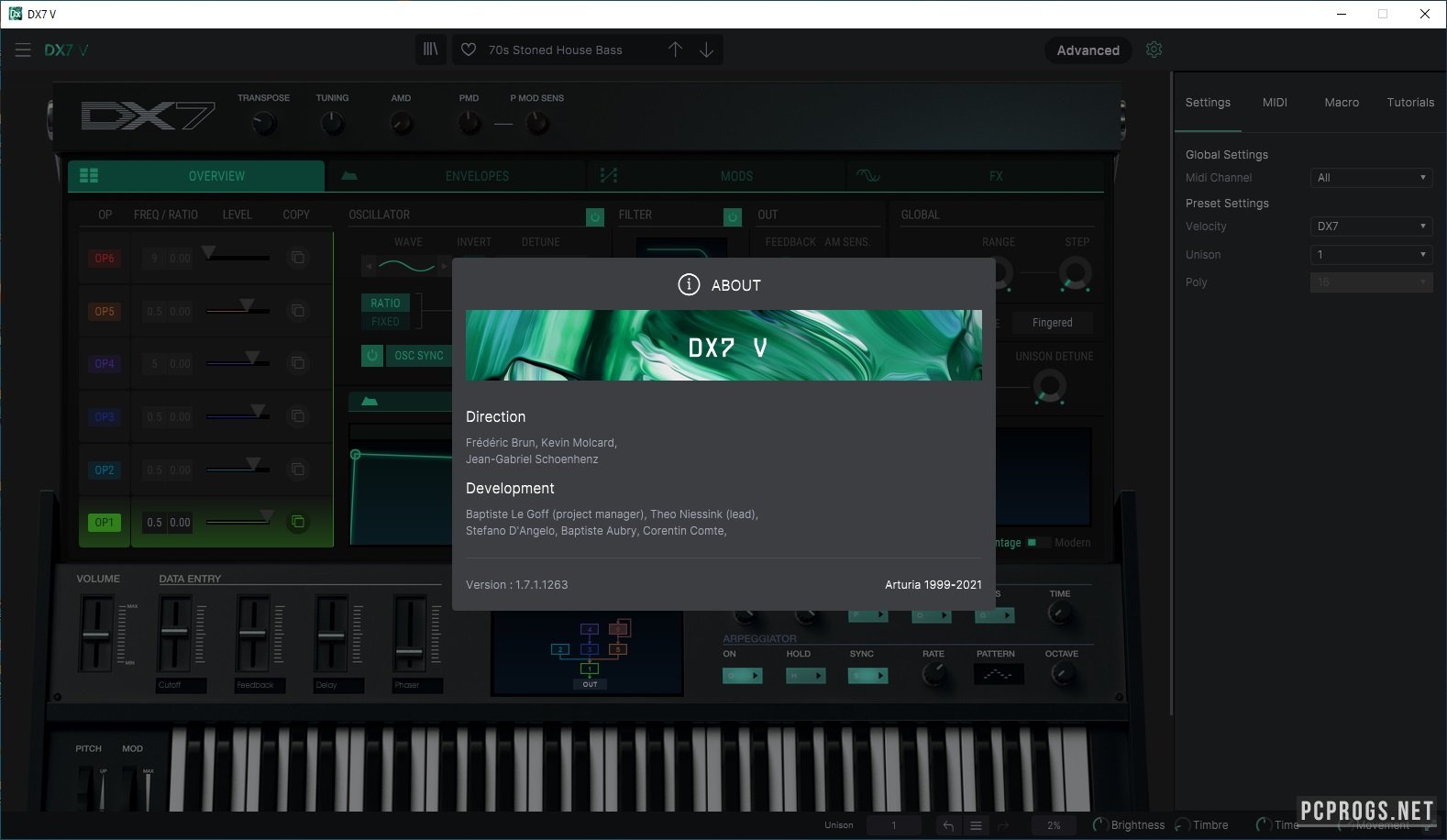Open the undo history list icon
The width and height of the screenshot is (1447, 840).
pyautogui.click(x=977, y=825)
